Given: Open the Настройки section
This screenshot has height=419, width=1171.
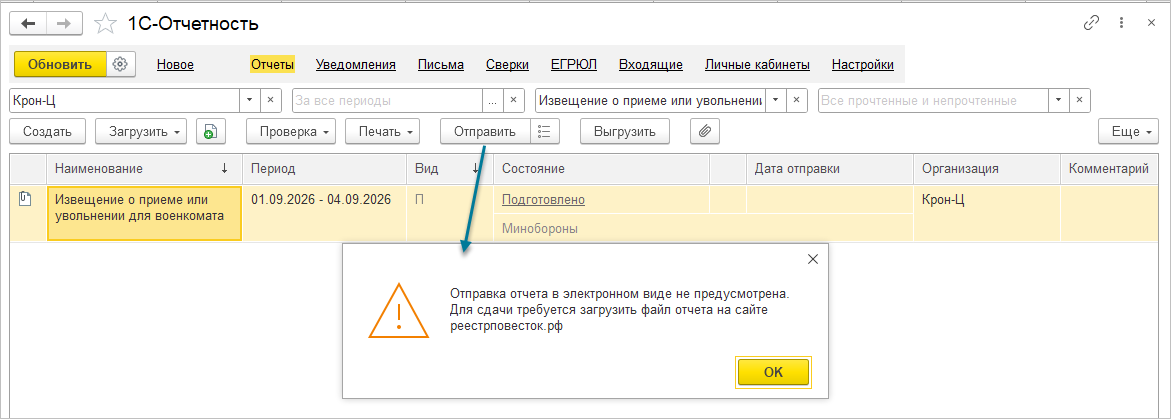Looking at the screenshot, I should 863,65.
